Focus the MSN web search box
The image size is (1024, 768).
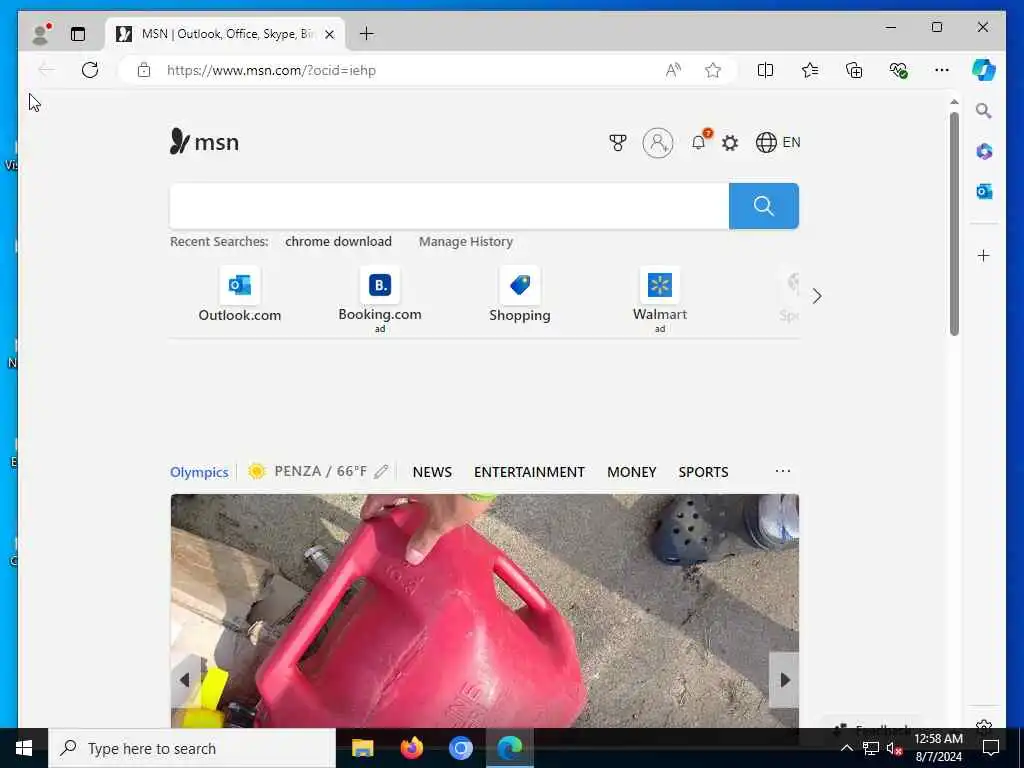pyautogui.click(x=449, y=206)
